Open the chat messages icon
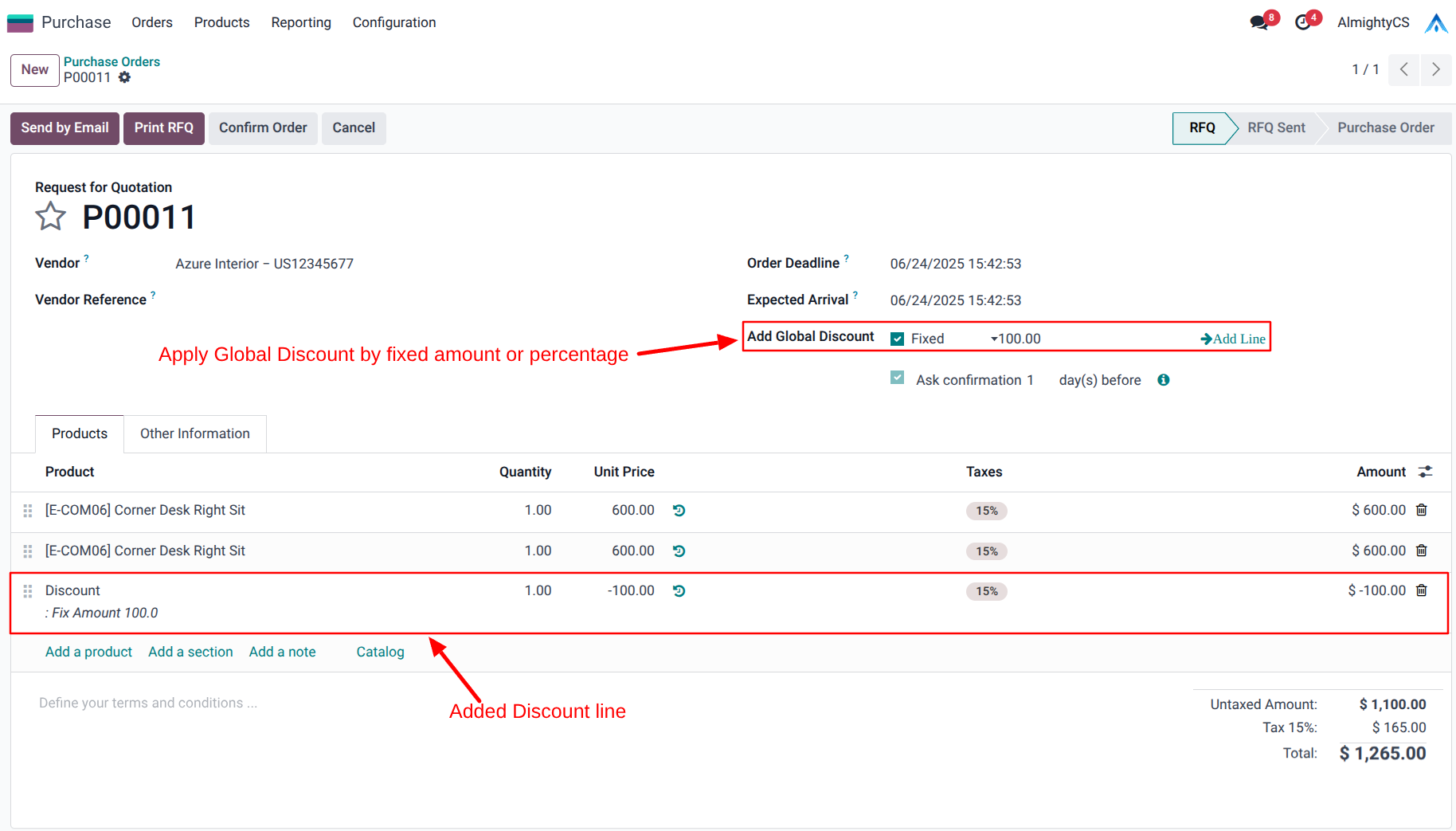 coord(1258,22)
